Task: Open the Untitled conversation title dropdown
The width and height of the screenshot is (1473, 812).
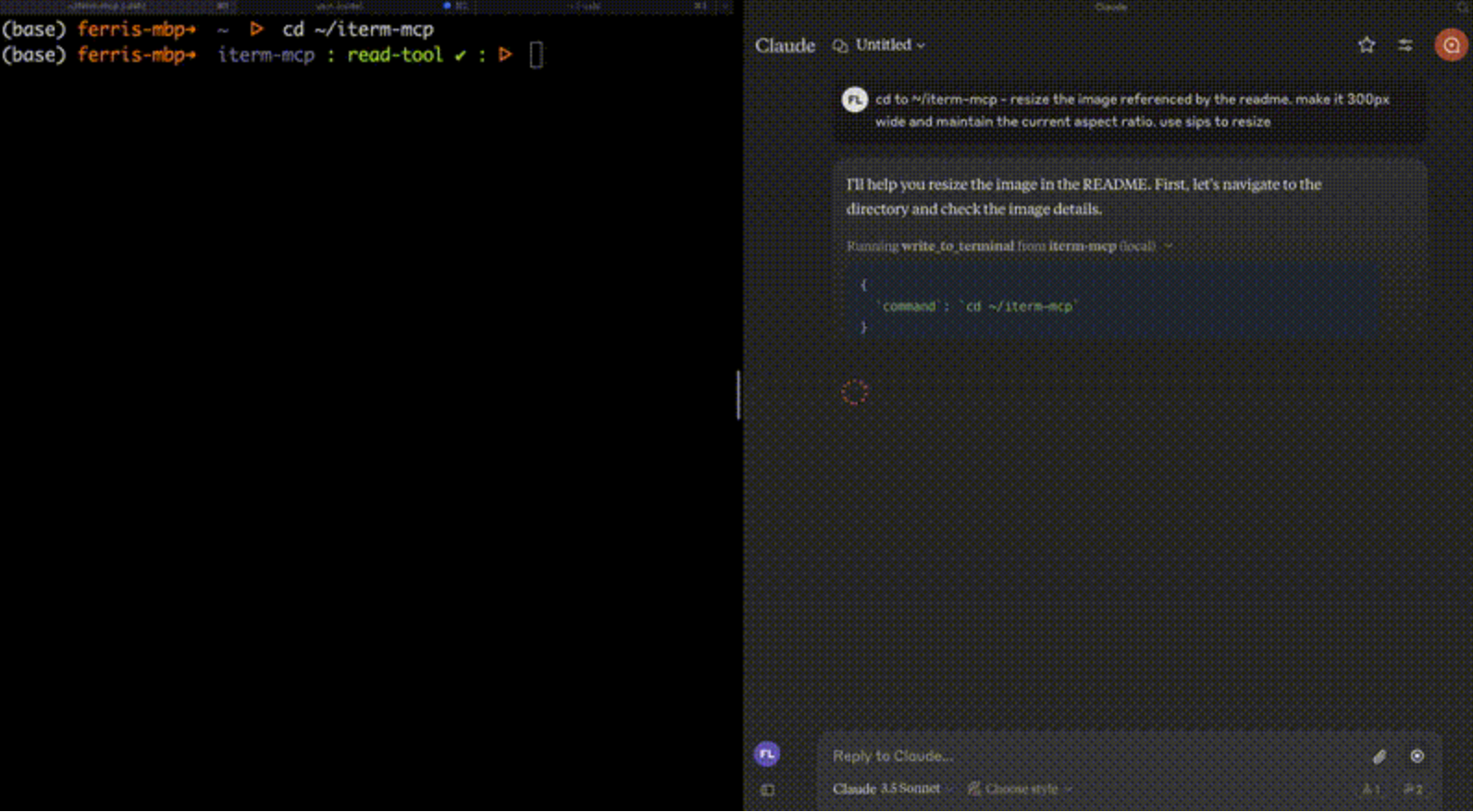Action: tap(889, 44)
